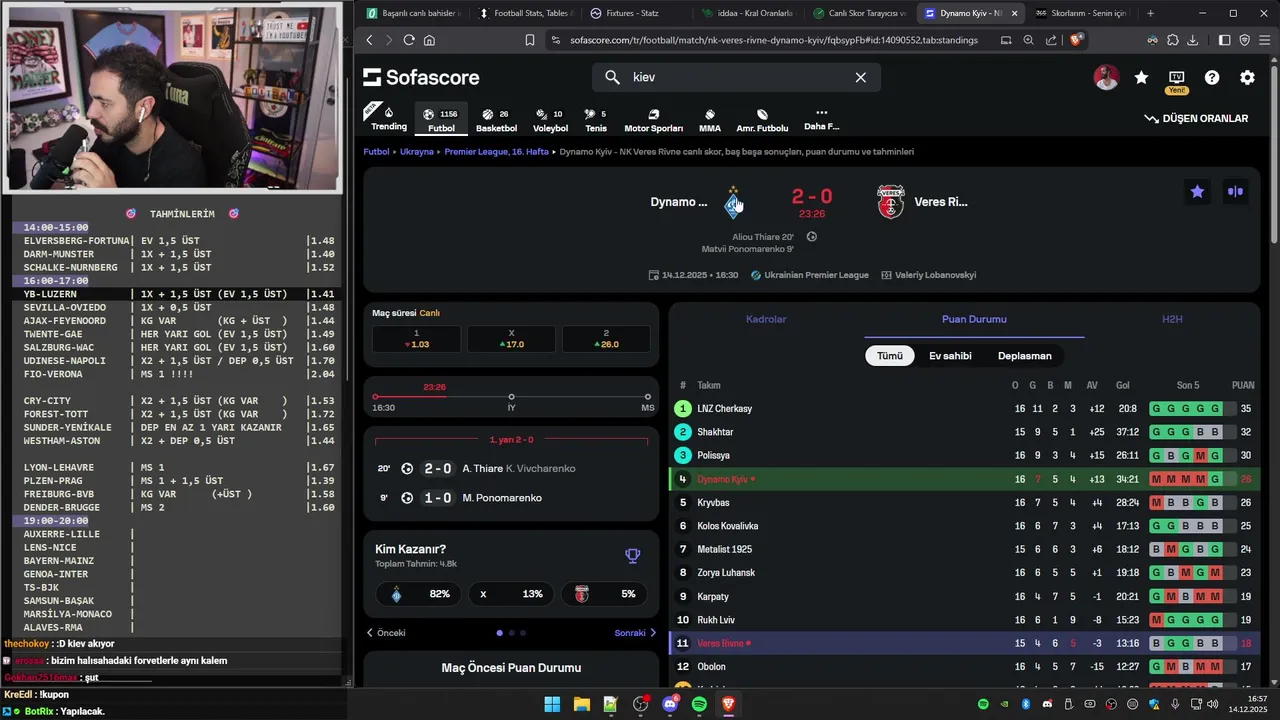This screenshot has width=1280, height=720.
Task: Select the Tenis sport category
Action: pos(596,120)
